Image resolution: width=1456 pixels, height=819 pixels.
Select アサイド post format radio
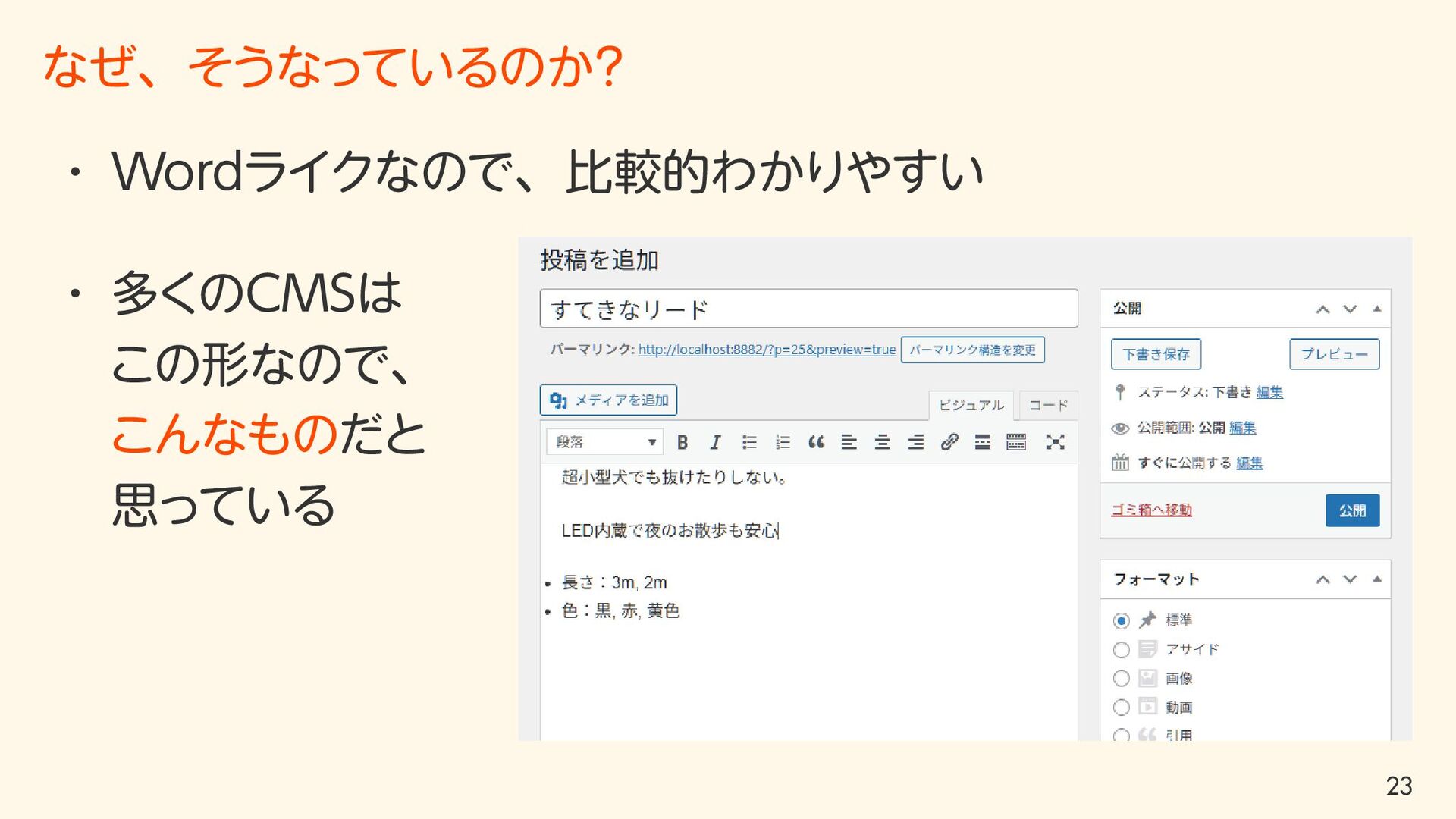[x=1121, y=650]
